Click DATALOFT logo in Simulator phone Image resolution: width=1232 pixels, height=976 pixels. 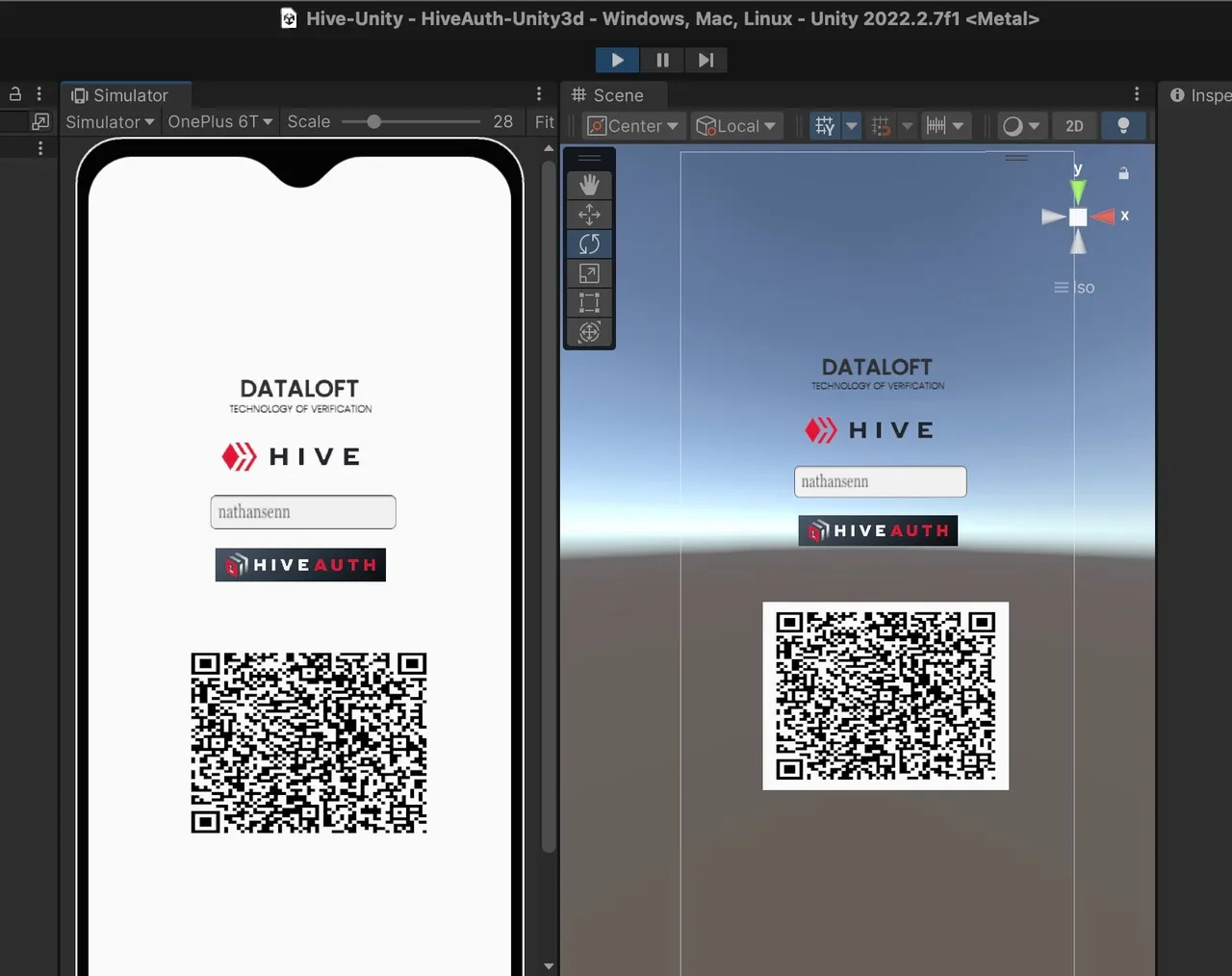300,396
